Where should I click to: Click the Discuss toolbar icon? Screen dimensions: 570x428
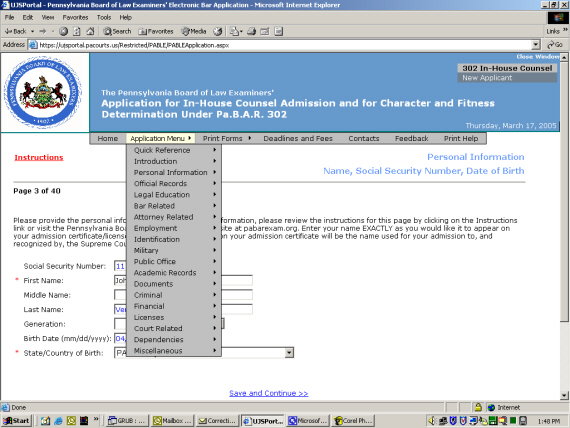[278, 31]
